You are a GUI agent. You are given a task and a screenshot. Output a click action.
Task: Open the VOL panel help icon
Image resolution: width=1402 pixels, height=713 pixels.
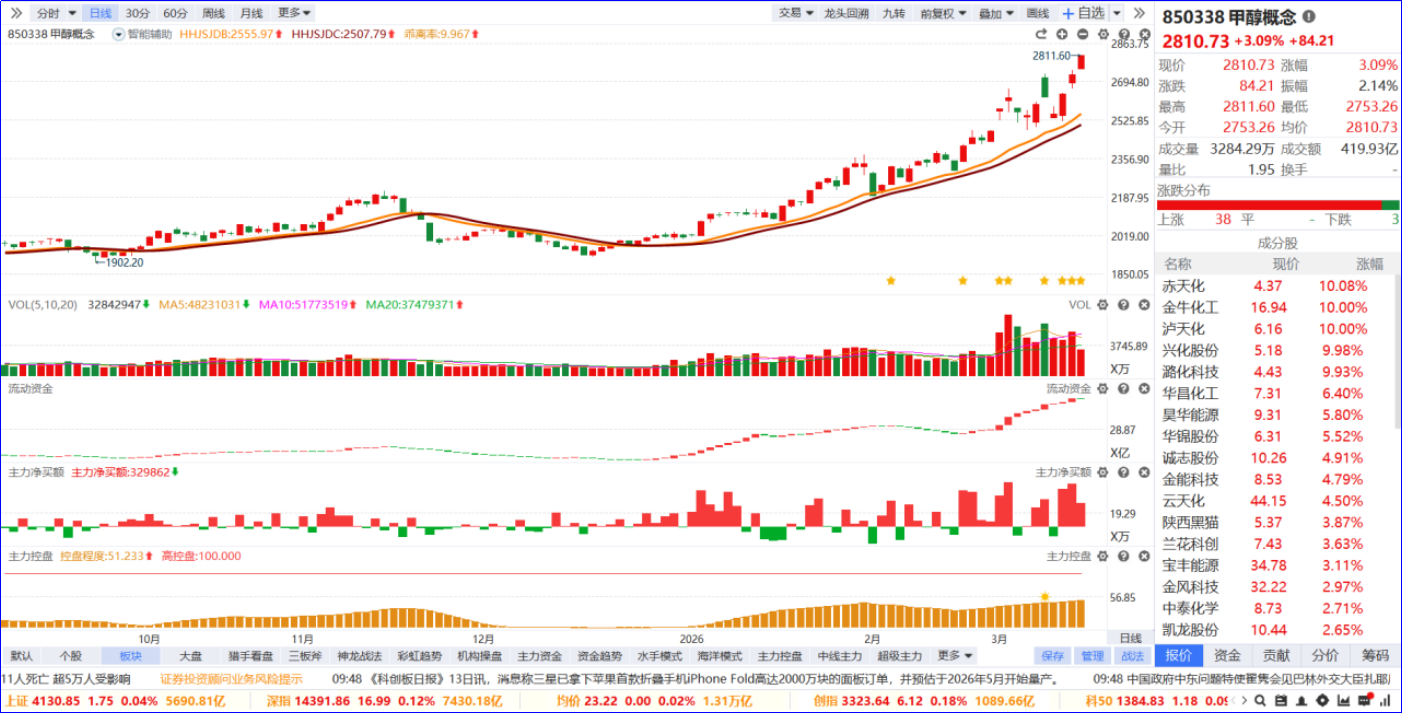tap(1122, 304)
